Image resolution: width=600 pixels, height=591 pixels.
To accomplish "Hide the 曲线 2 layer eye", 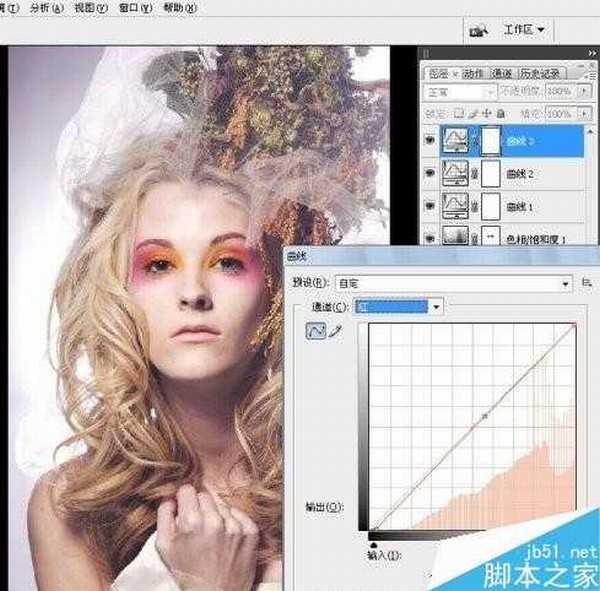I will pyautogui.click(x=430, y=173).
